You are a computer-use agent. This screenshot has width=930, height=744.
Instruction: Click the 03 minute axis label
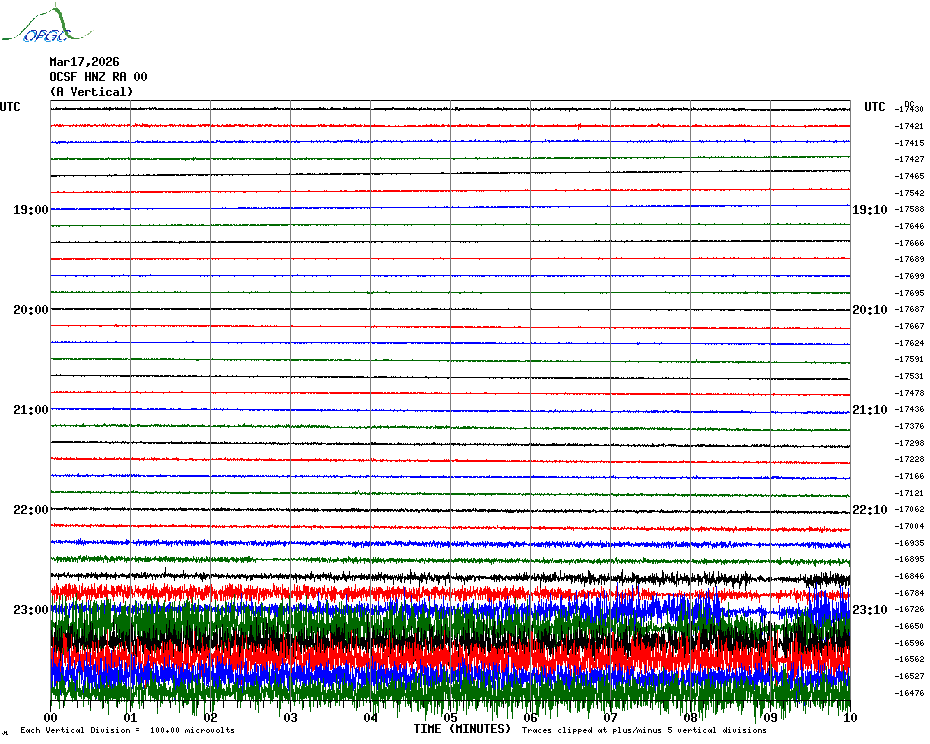291,717
